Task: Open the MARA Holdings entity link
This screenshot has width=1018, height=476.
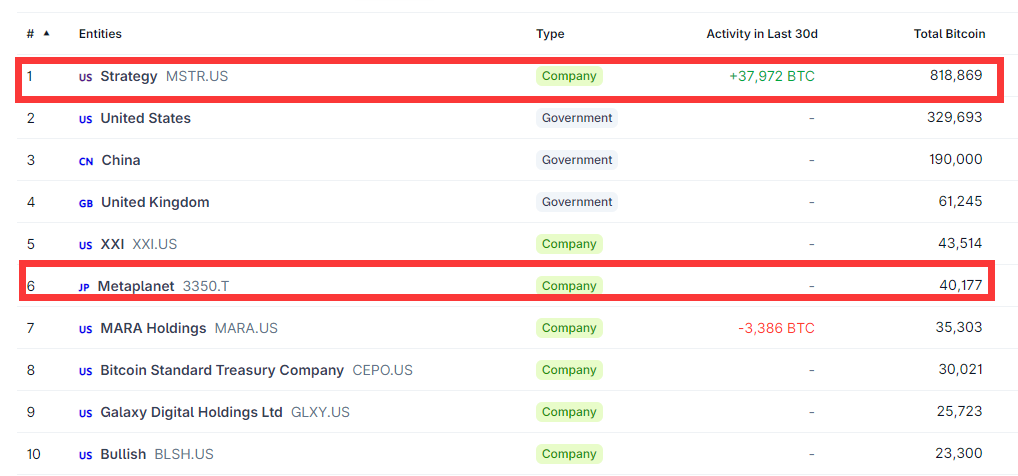Action: click(x=153, y=328)
